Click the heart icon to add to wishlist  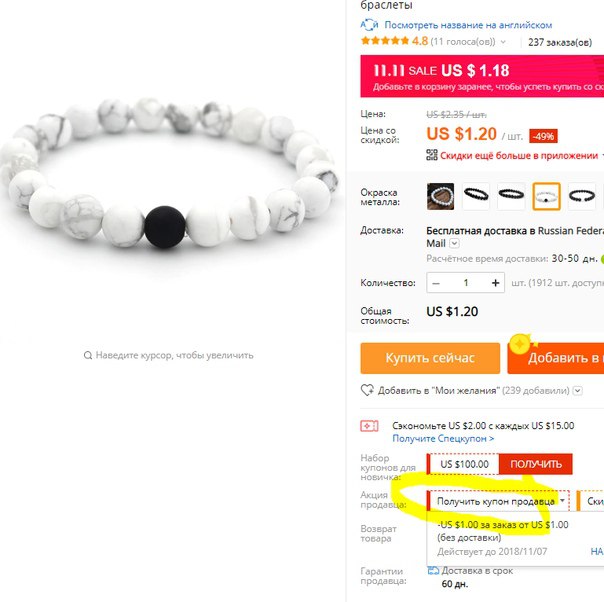pos(367,390)
